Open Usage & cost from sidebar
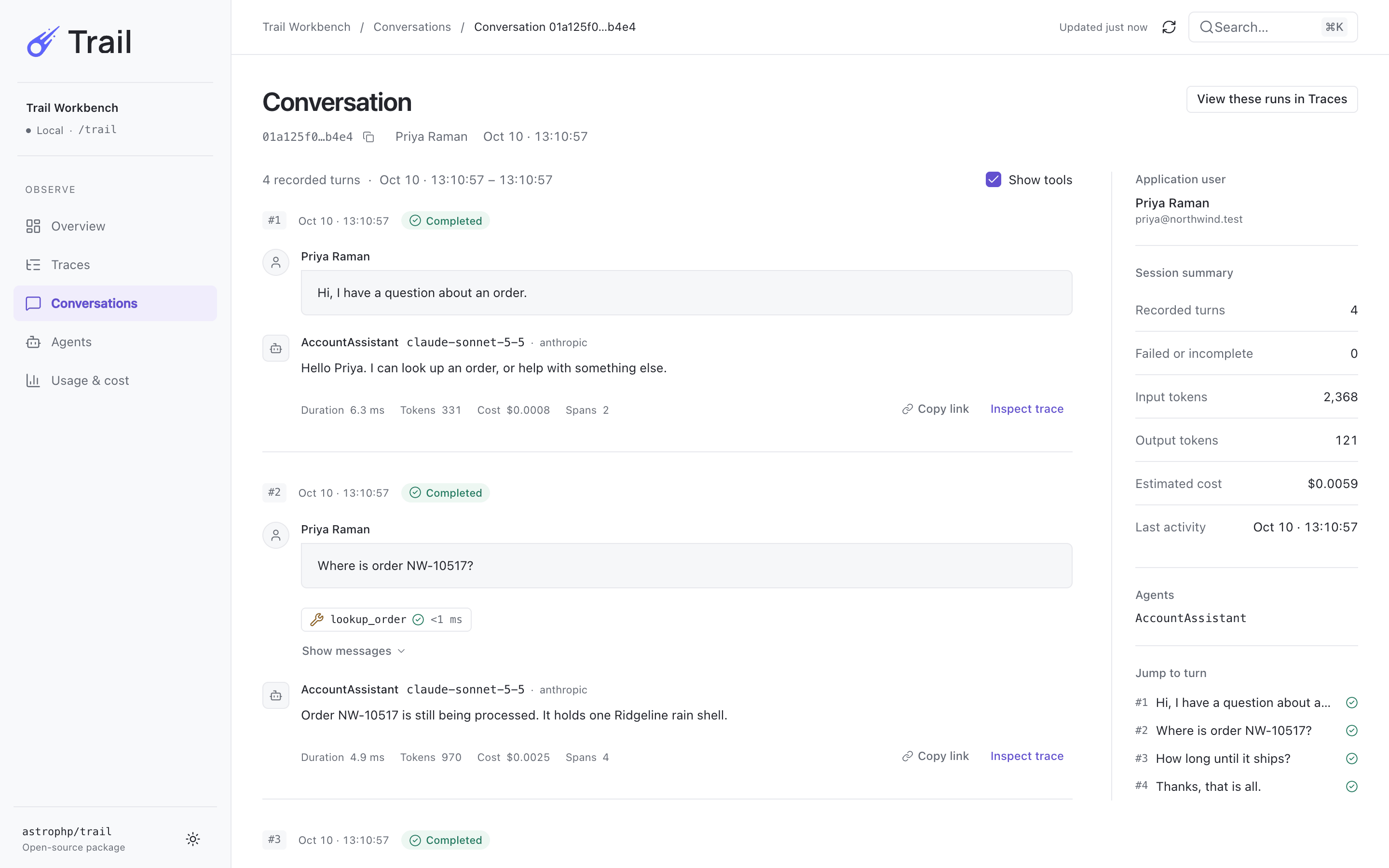The image size is (1389, 868). point(115,380)
